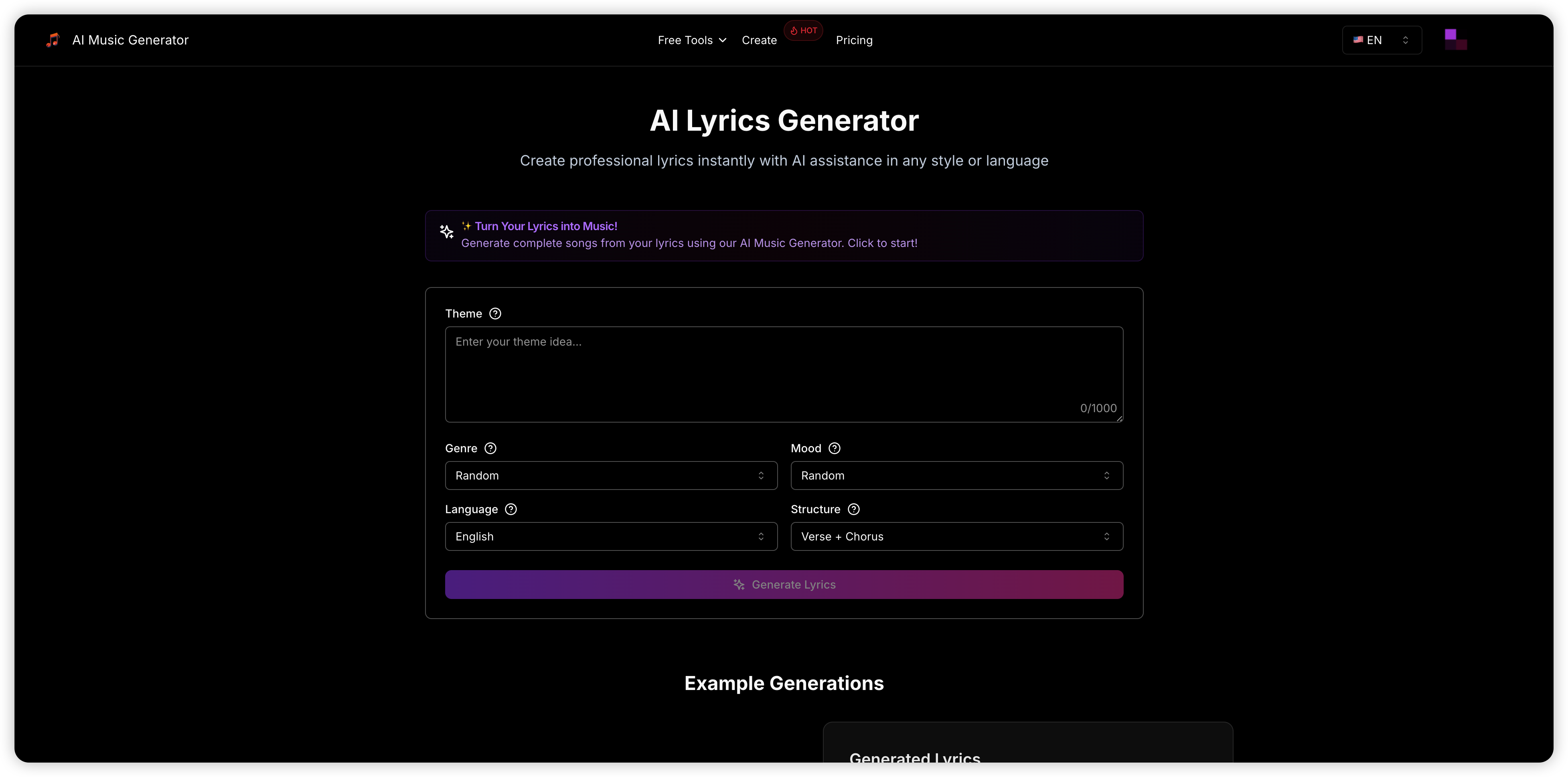This screenshot has width=1568, height=777.
Task: Open the Pricing page
Action: coord(854,40)
